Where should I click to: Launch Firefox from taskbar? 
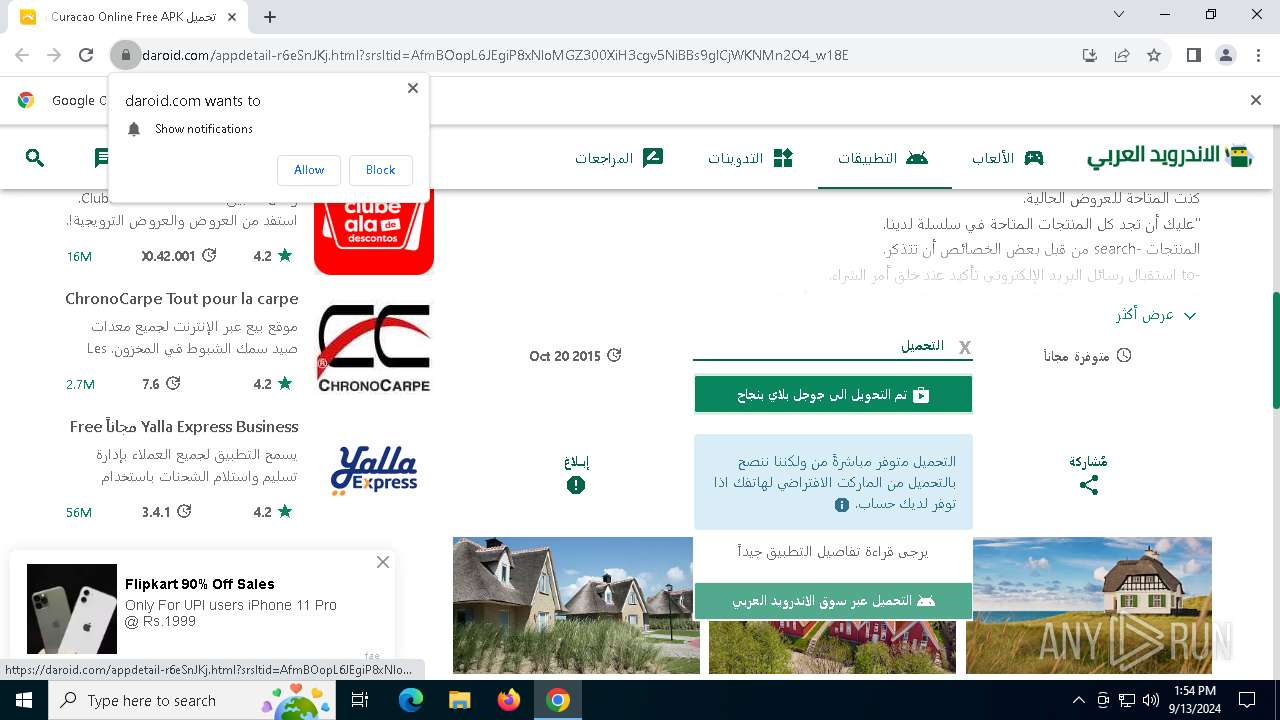click(509, 700)
